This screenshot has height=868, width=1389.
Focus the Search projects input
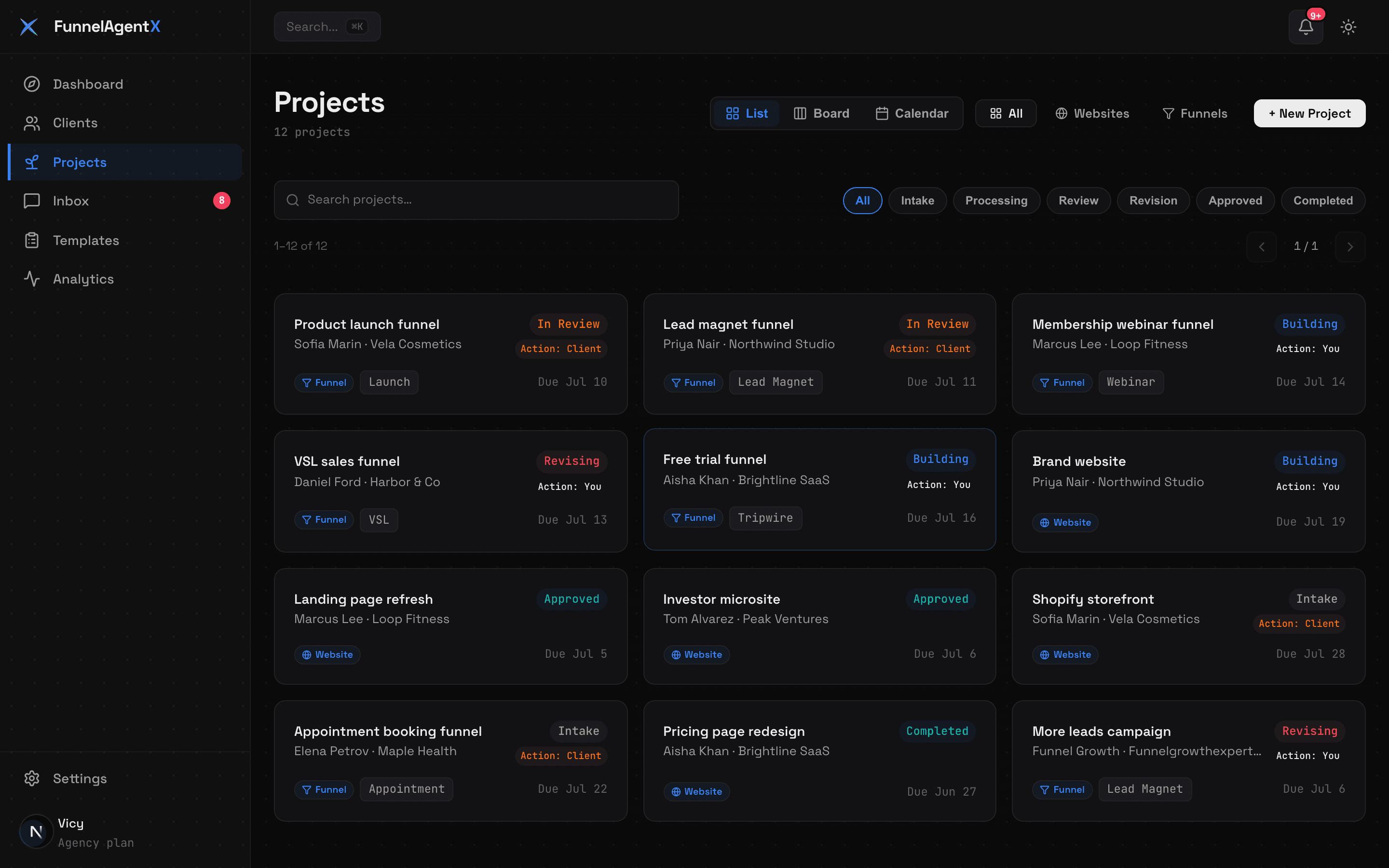[x=477, y=200]
